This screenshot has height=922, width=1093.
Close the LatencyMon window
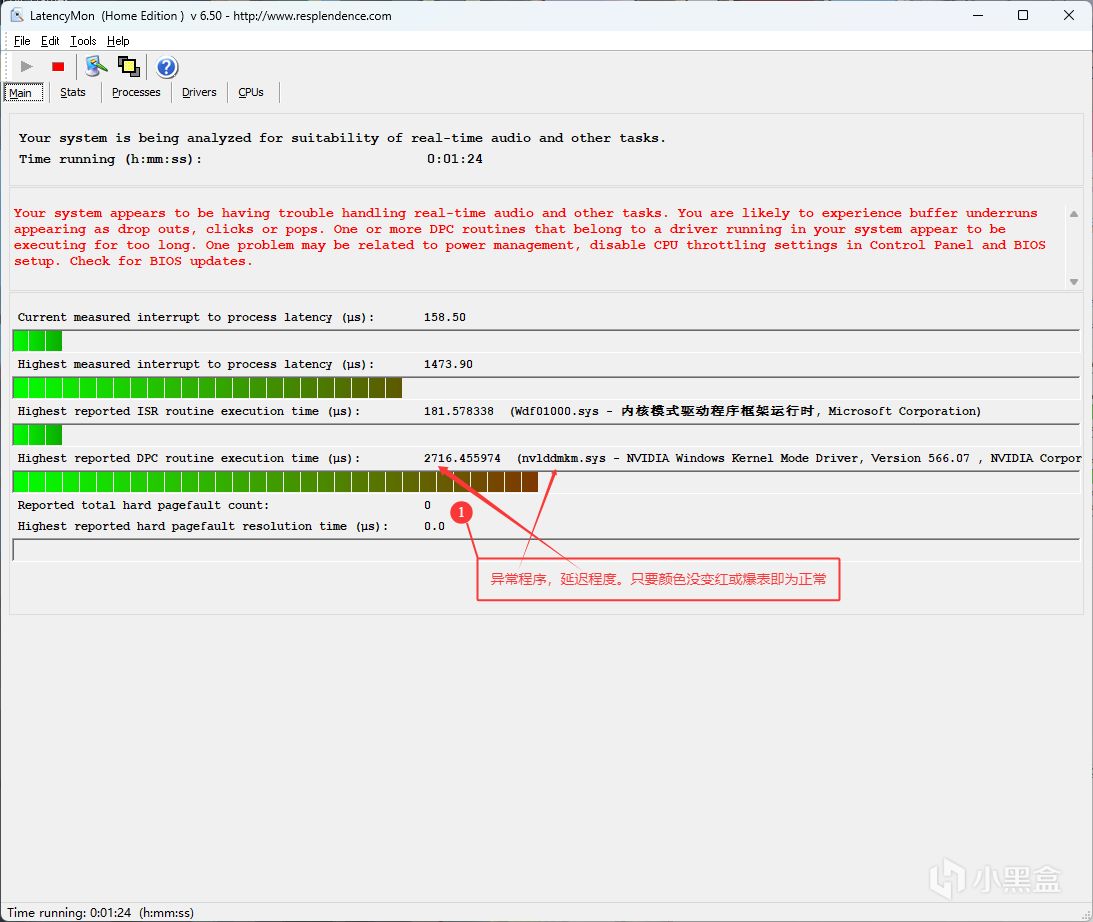[1069, 15]
